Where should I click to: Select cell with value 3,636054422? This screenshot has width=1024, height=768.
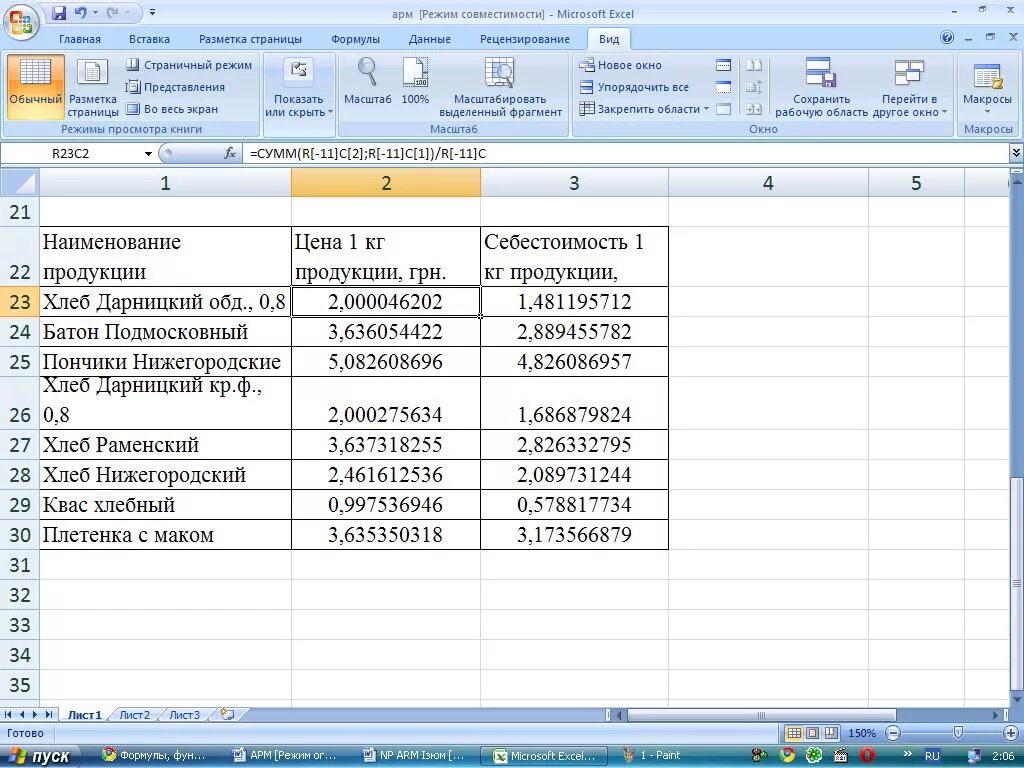385,332
